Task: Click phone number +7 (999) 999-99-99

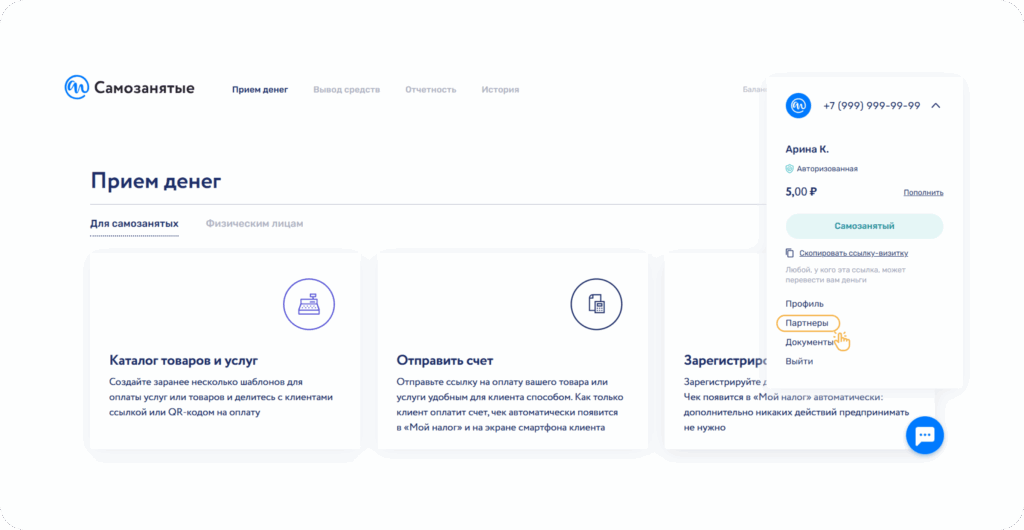Action: (x=871, y=105)
